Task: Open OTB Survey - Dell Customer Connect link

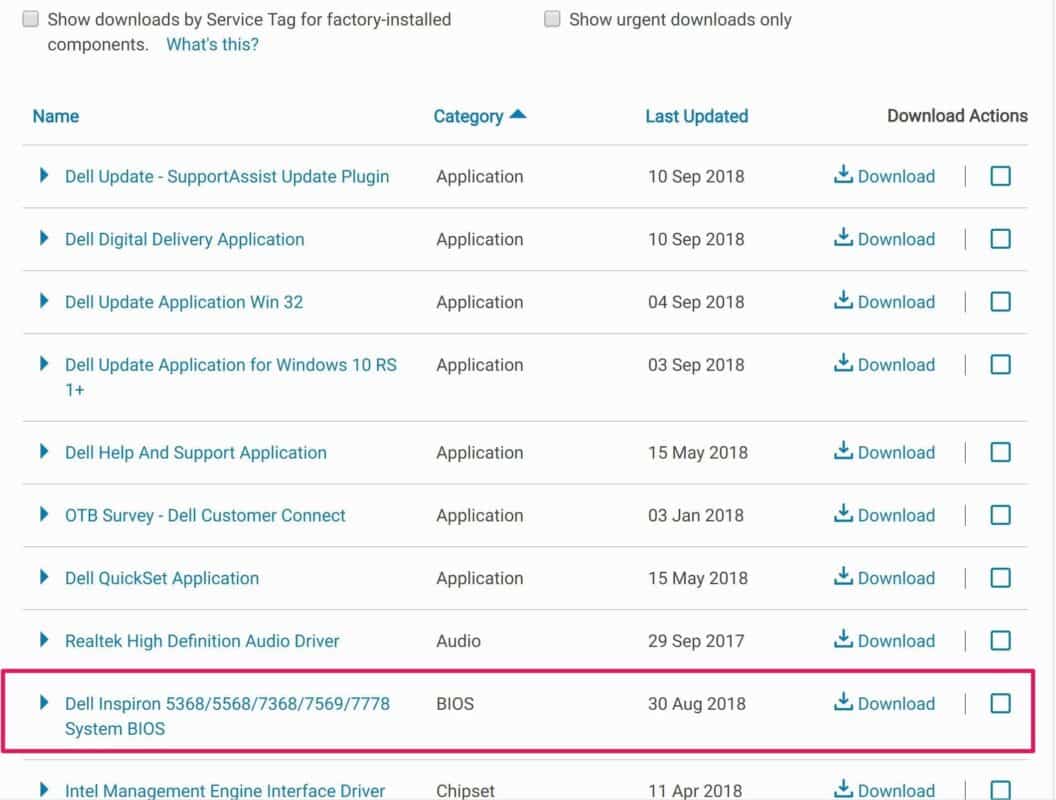Action: click(x=205, y=515)
